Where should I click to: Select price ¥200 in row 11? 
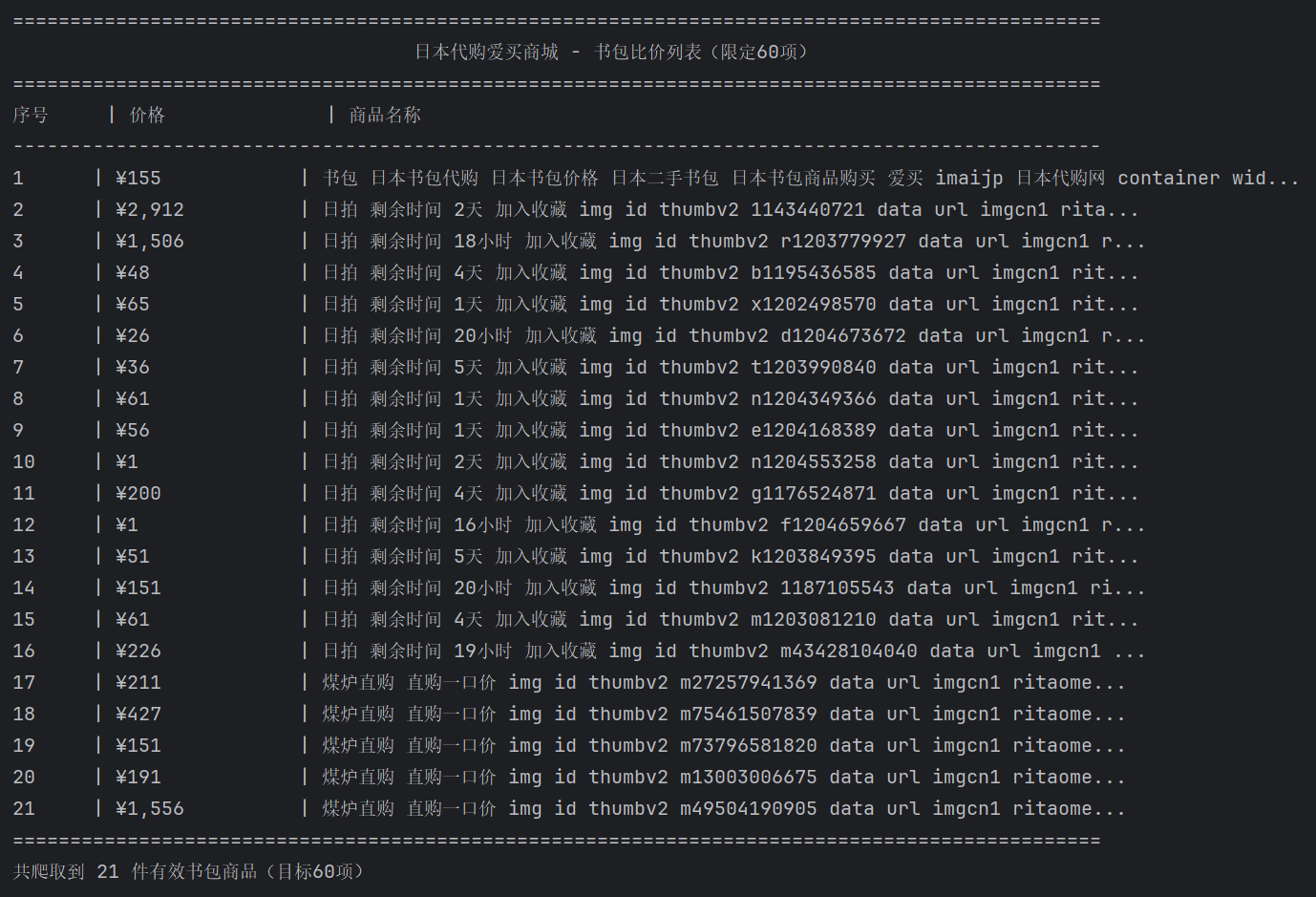[x=138, y=493]
